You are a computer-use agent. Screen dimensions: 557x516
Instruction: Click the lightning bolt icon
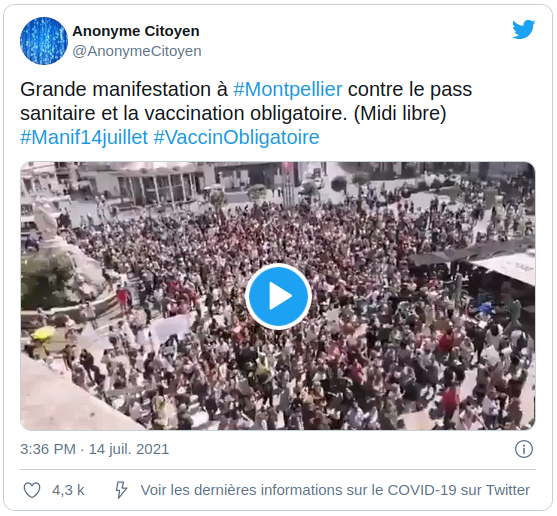[x=121, y=490]
